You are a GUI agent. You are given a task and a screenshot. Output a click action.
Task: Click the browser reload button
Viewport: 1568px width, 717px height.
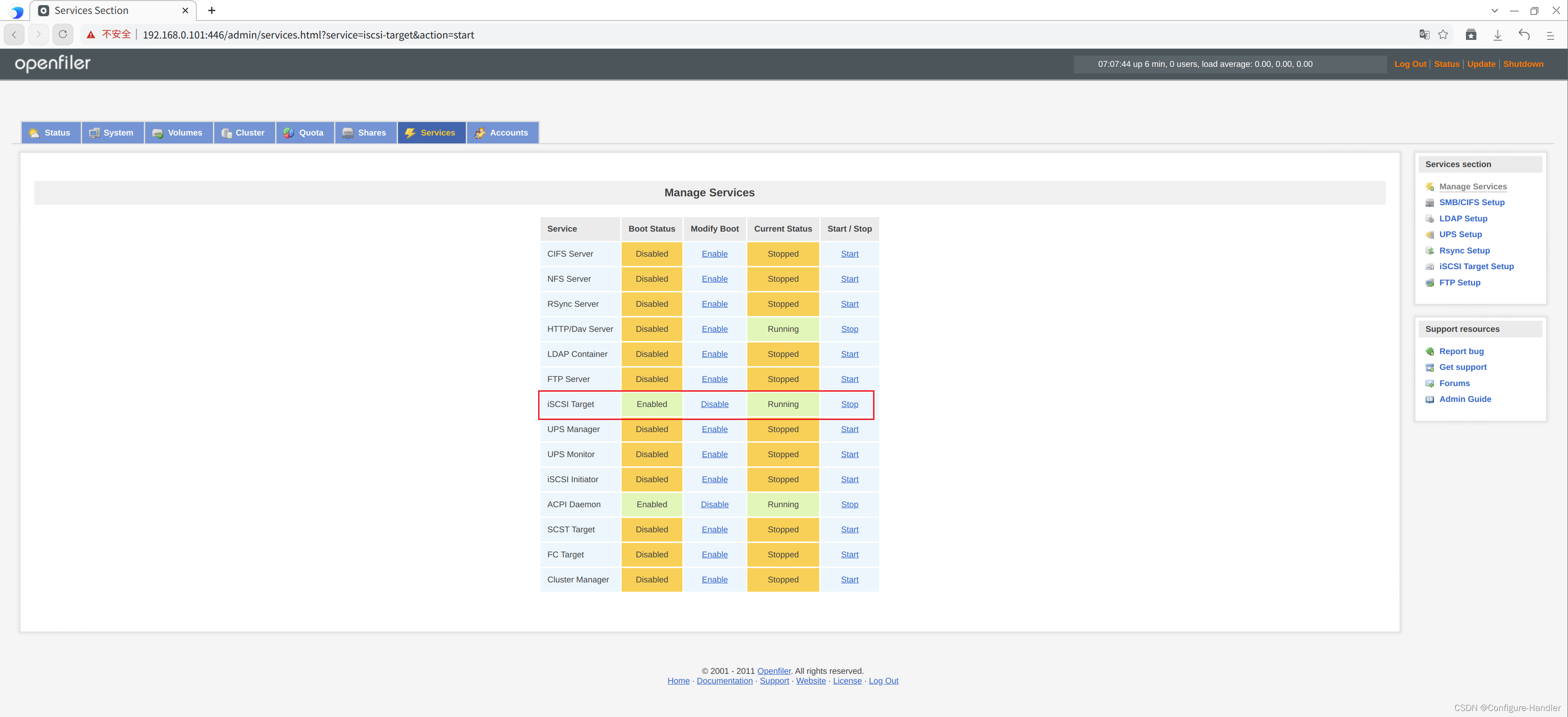pyautogui.click(x=63, y=35)
